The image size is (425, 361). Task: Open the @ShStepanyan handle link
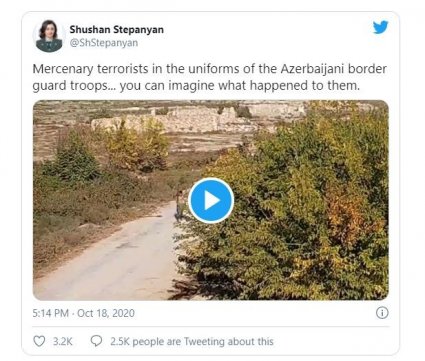(104, 43)
